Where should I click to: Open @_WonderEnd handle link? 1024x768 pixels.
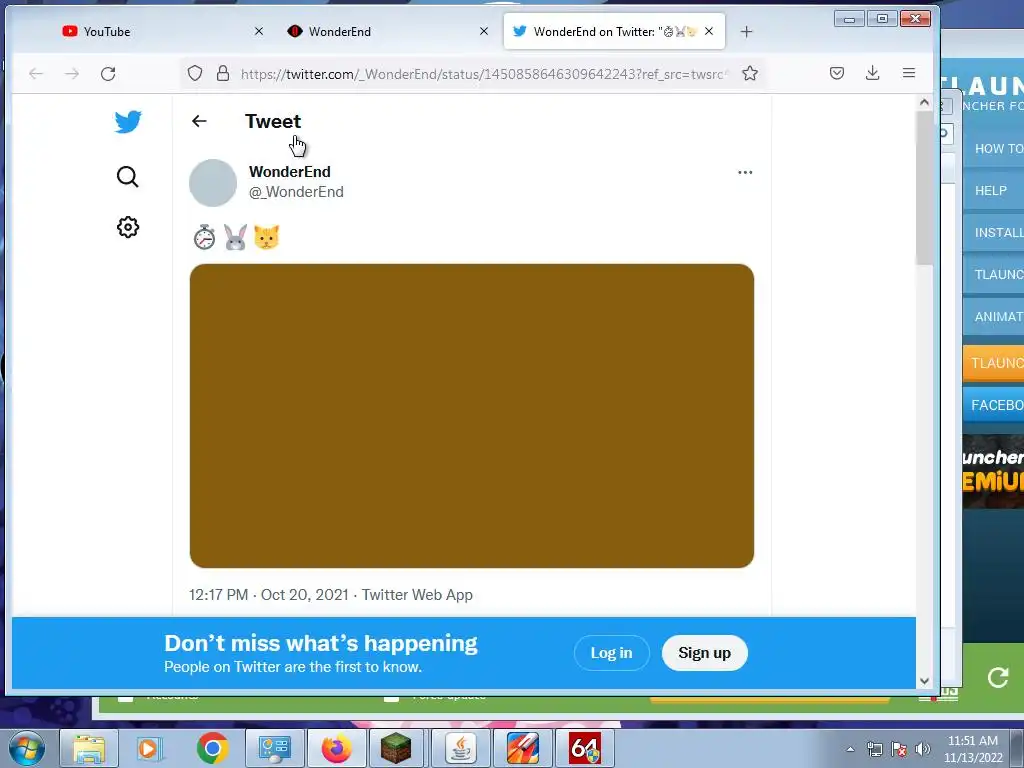(296, 192)
